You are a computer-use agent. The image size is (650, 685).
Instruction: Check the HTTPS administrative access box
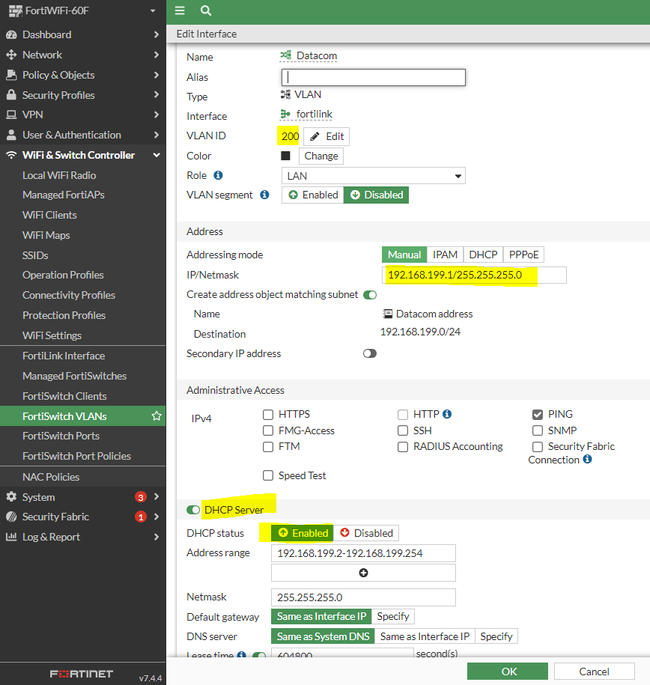[268, 414]
